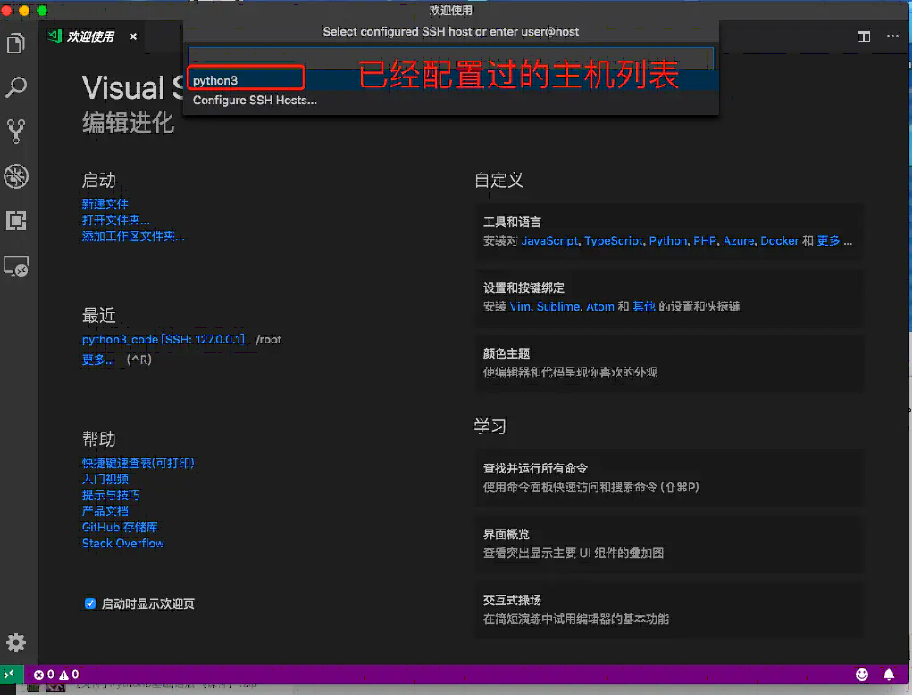The width and height of the screenshot is (912, 695).
Task: Click the feedback smiley in the status bar
Action: coord(862,674)
